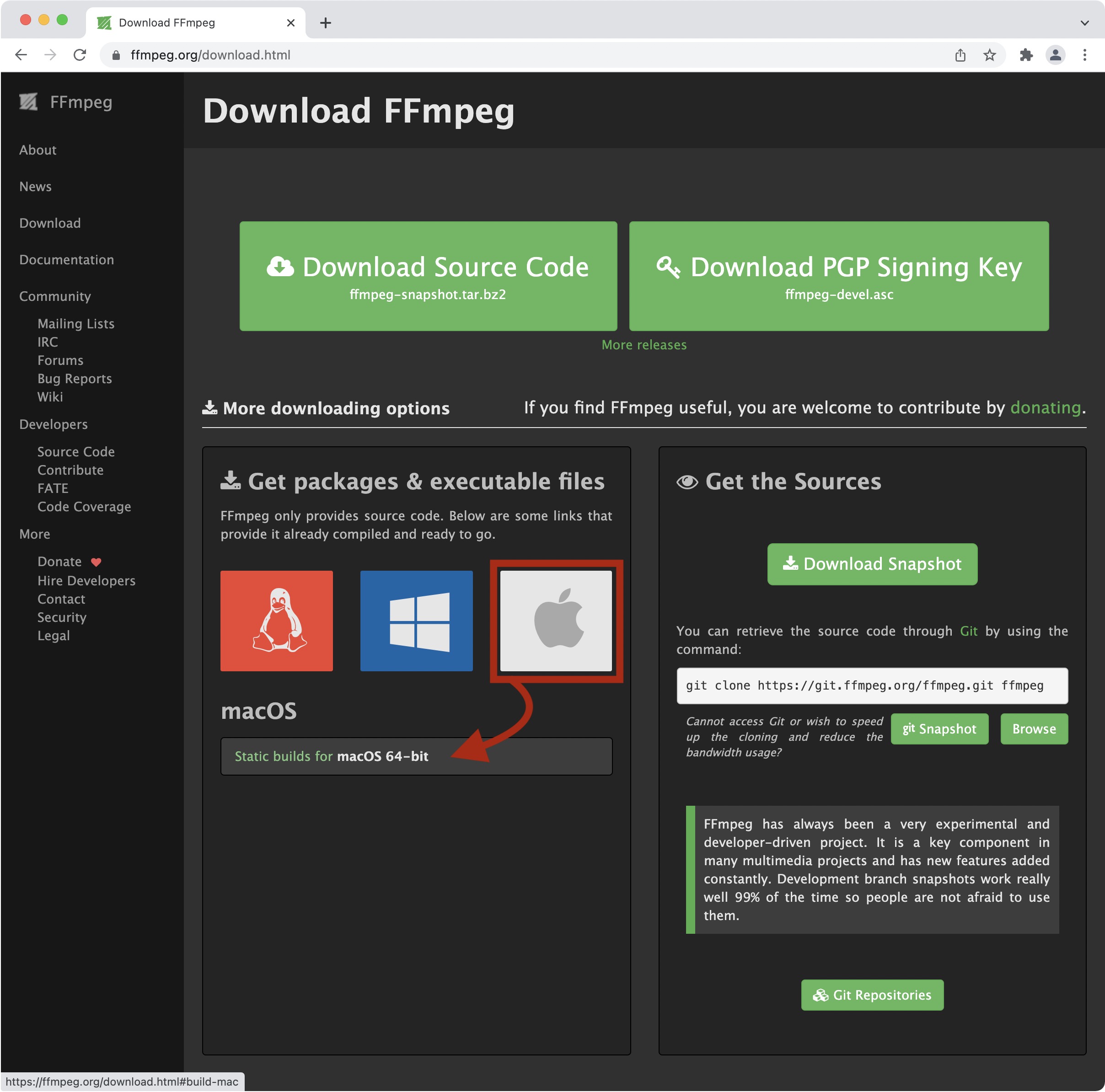Open the Chrome extensions puzzle icon

(1026, 55)
